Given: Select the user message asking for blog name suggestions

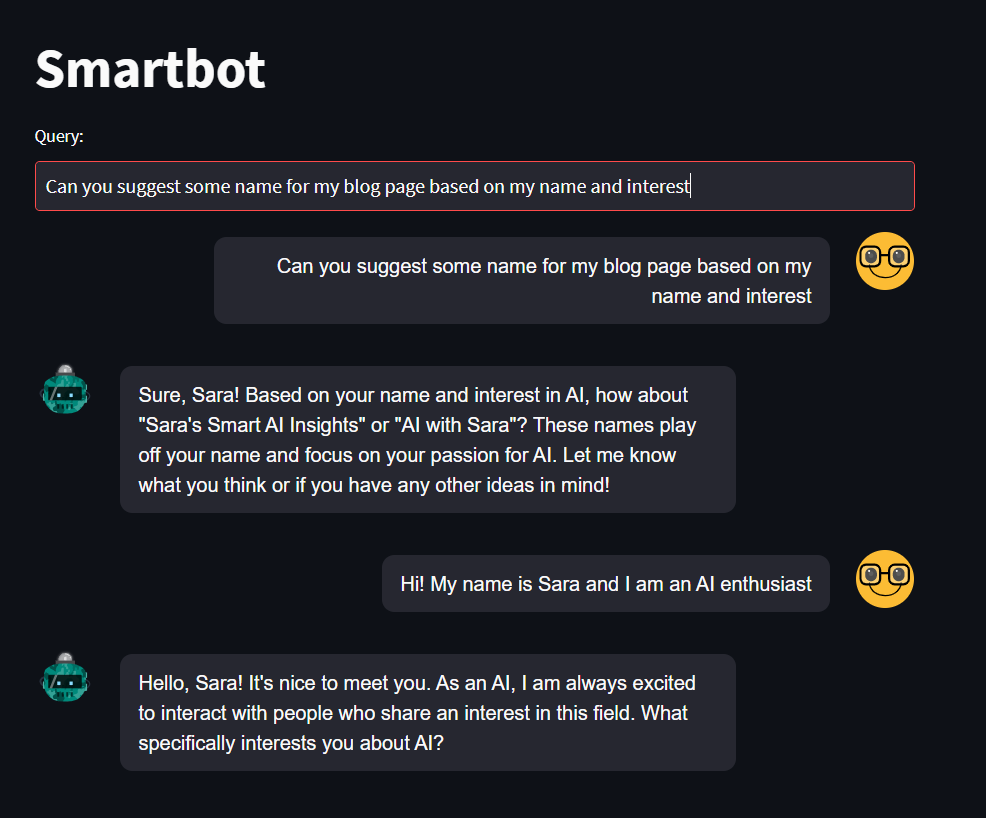Looking at the screenshot, I should pyautogui.click(x=521, y=280).
